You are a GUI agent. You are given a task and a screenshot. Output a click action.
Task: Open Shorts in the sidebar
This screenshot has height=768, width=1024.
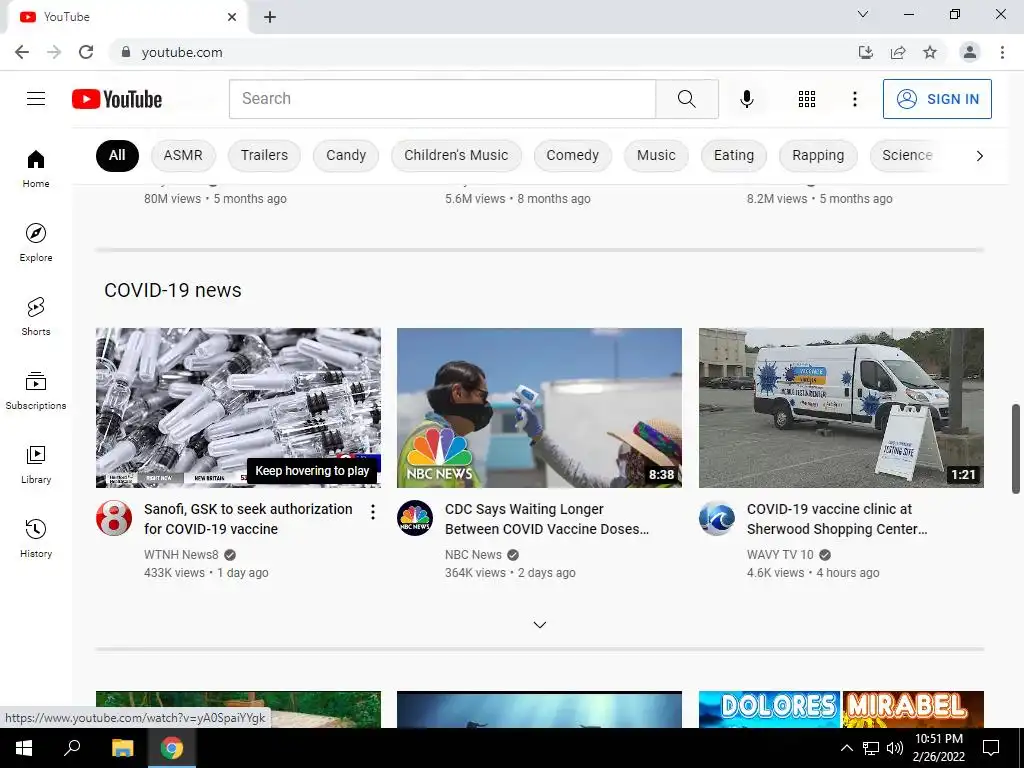pos(36,317)
